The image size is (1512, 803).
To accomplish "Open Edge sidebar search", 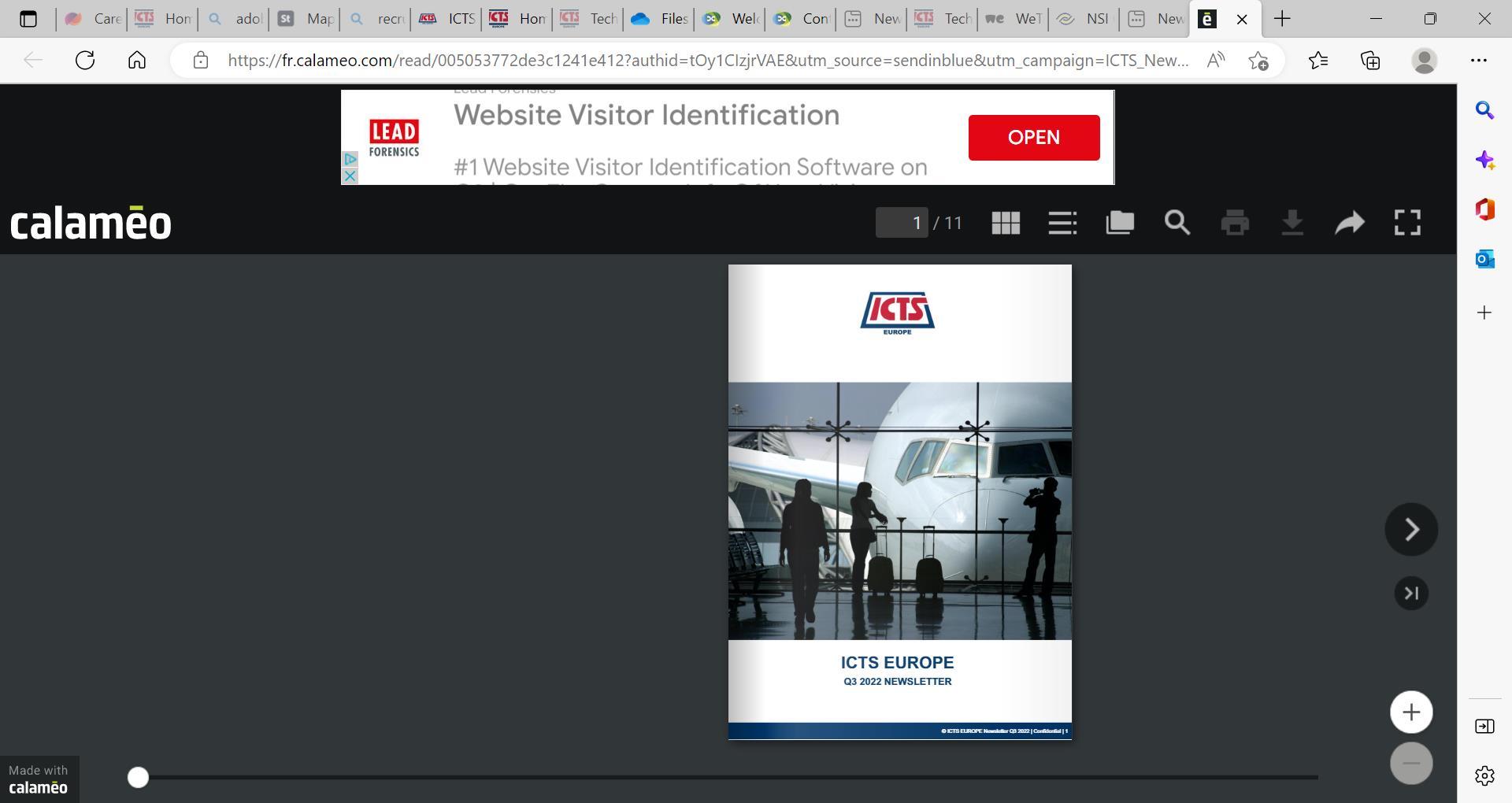I will pos(1484,110).
